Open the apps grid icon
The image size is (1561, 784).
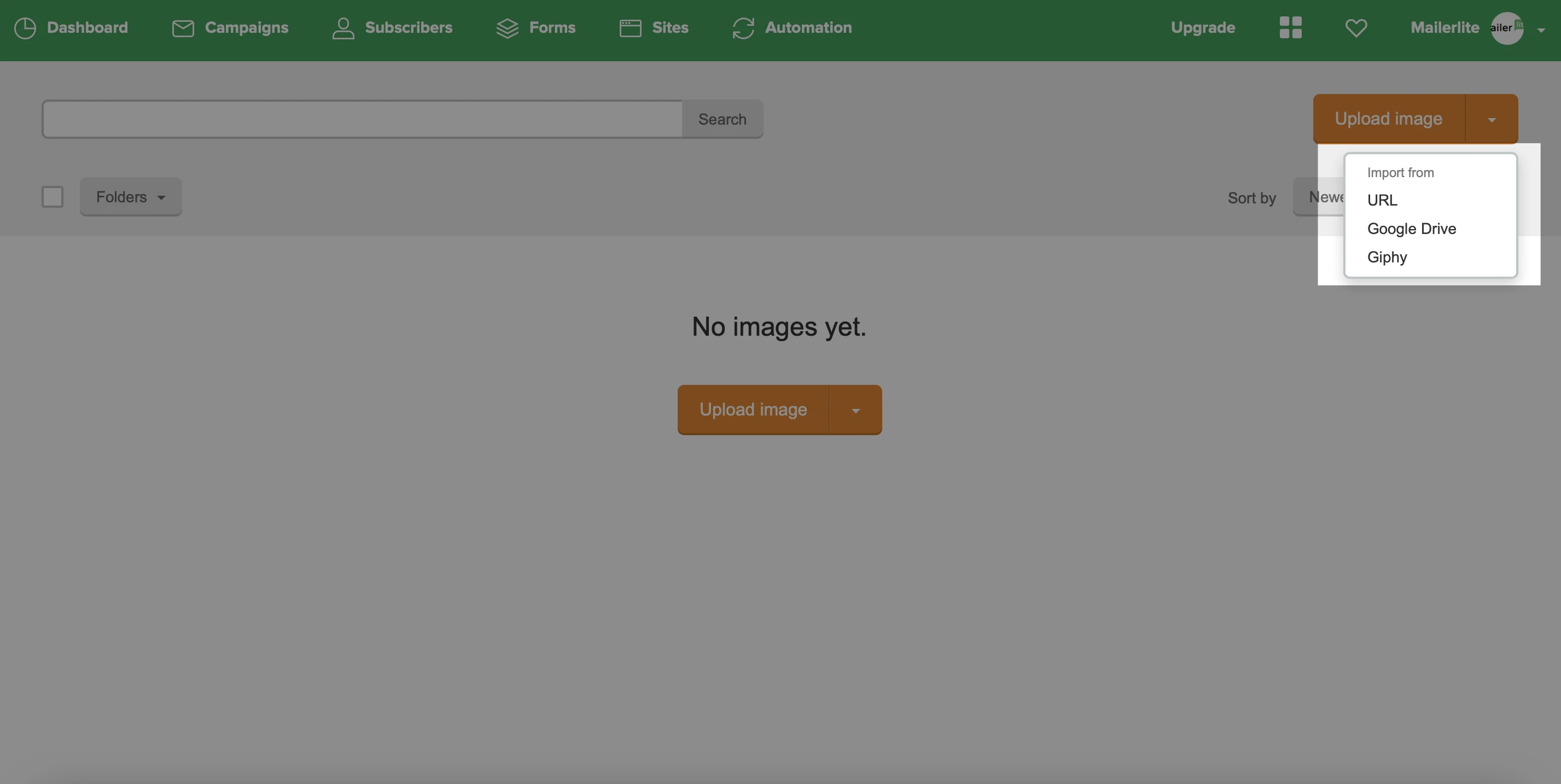click(1290, 28)
